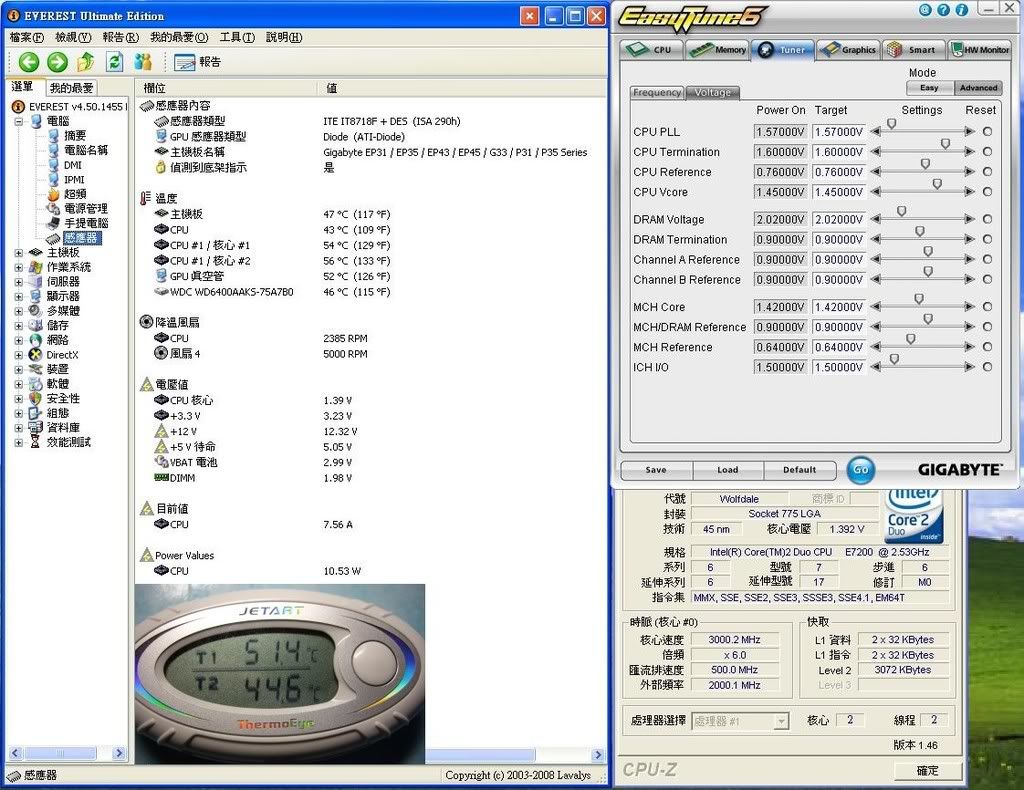Viewport: 1024px width, 790px height.
Task: Select 效能測試 benchmark tree item
Action: [x=69, y=442]
